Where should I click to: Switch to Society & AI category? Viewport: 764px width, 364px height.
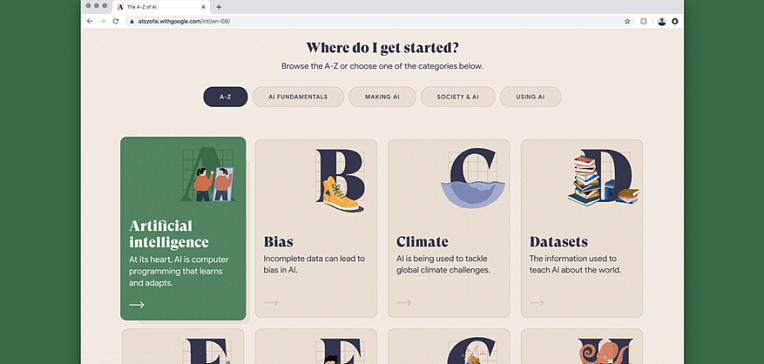click(458, 96)
